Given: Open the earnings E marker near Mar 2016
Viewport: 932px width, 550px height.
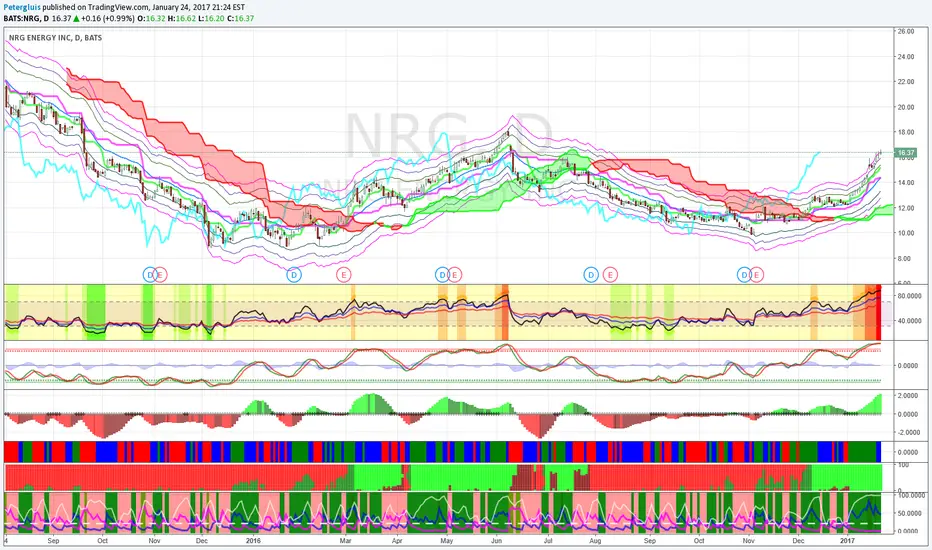Looking at the screenshot, I should [344, 275].
